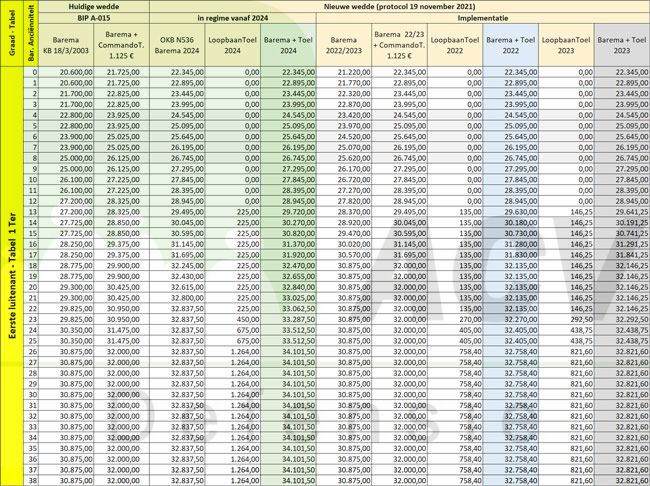Click cell value 30.741,25
The width and height of the screenshot is (650, 486).
click(632, 233)
